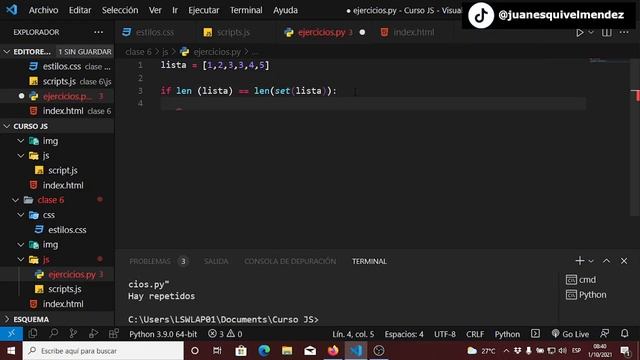640x360 pixels.
Task: Show the CONSOLA DE DEPURACIÓN tab
Action: click(x=290, y=261)
